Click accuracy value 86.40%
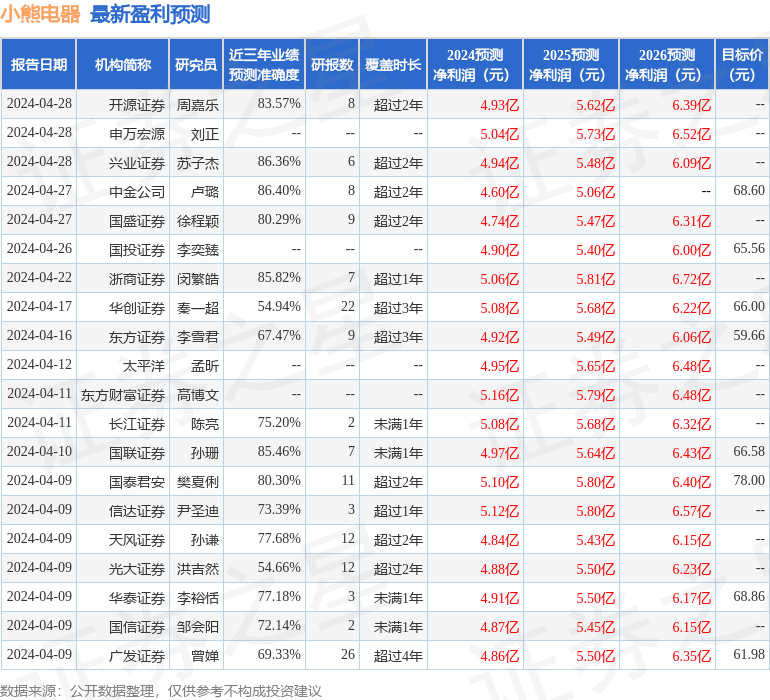The image size is (770, 700). coord(279,191)
